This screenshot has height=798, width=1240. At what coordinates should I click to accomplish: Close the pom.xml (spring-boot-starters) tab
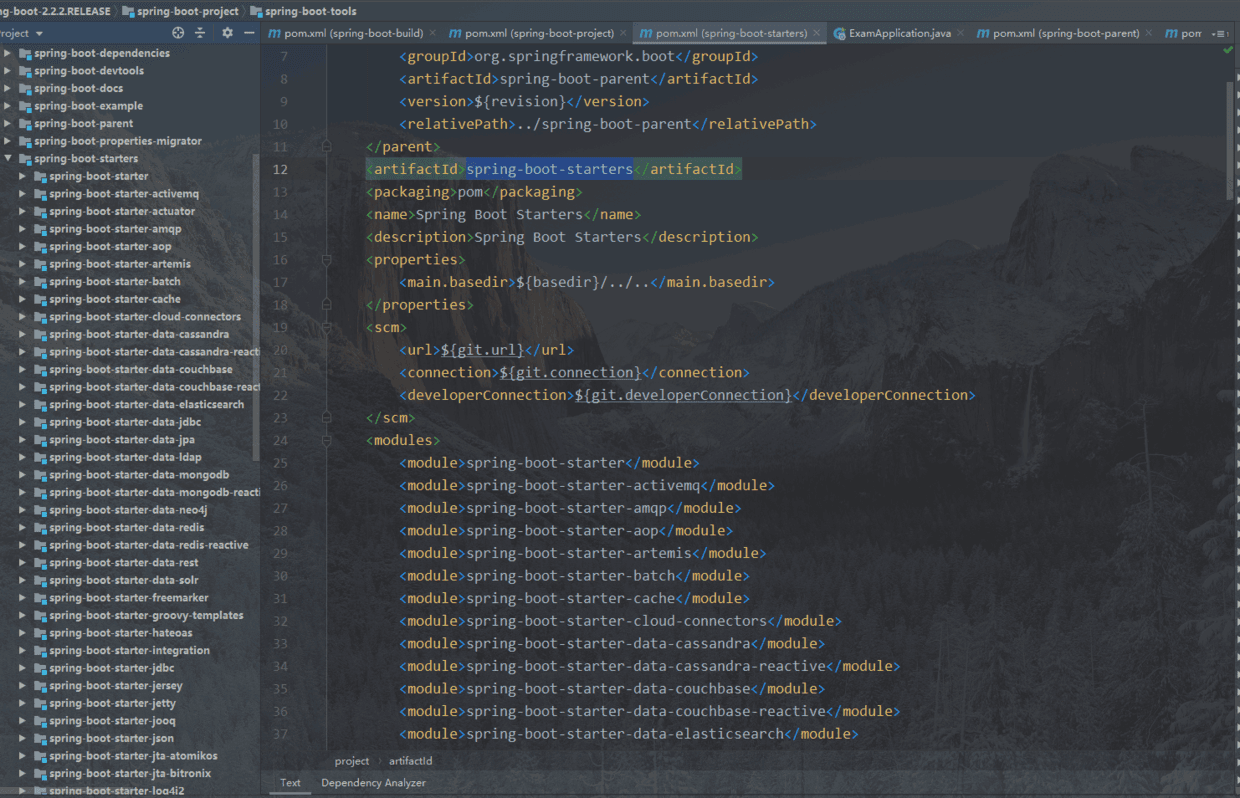pyautogui.click(x=817, y=33)
